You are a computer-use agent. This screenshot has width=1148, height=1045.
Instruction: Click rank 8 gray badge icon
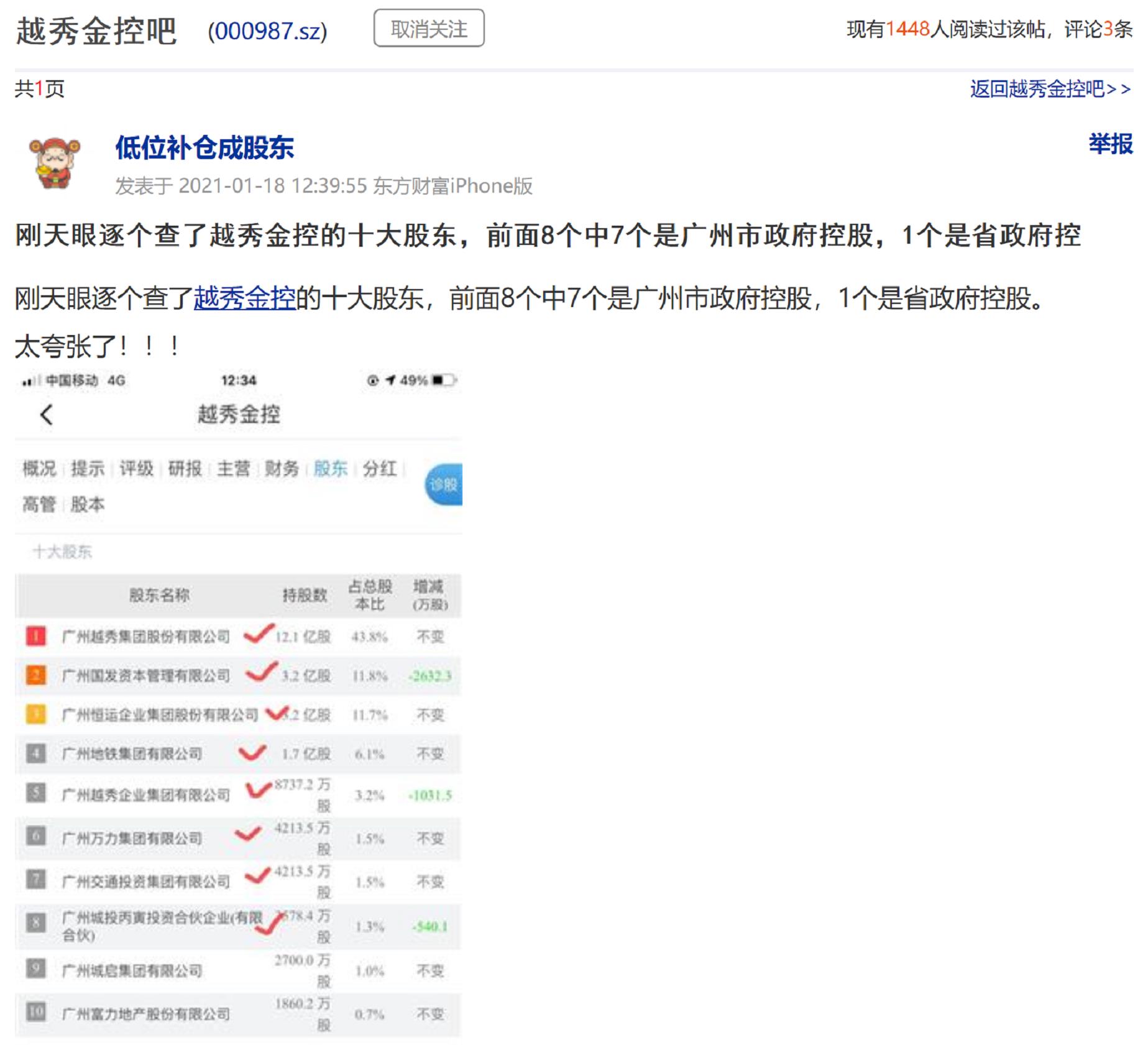tap(36, 923)
